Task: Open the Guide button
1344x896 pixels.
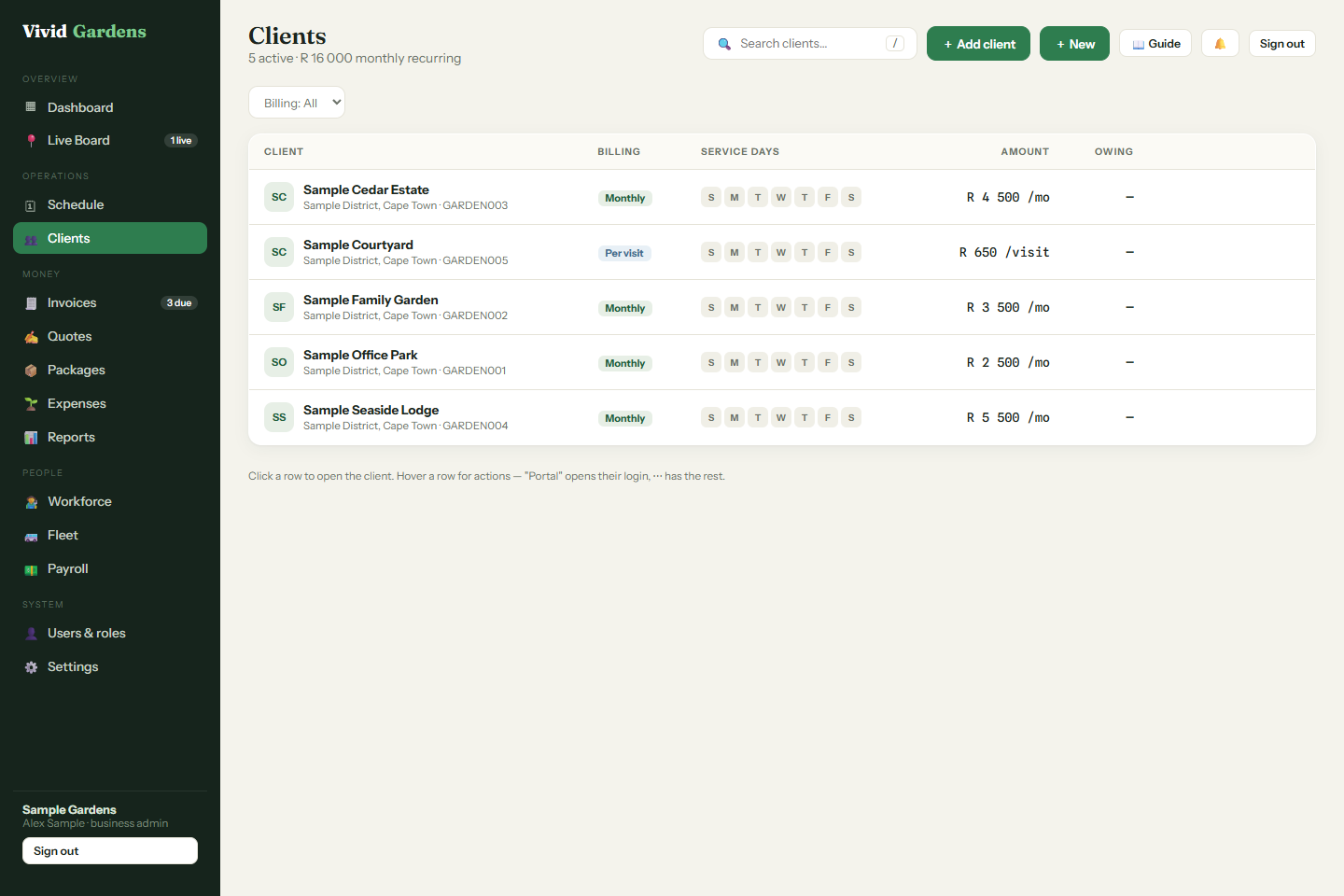Action: click(x=1155, y=44)
